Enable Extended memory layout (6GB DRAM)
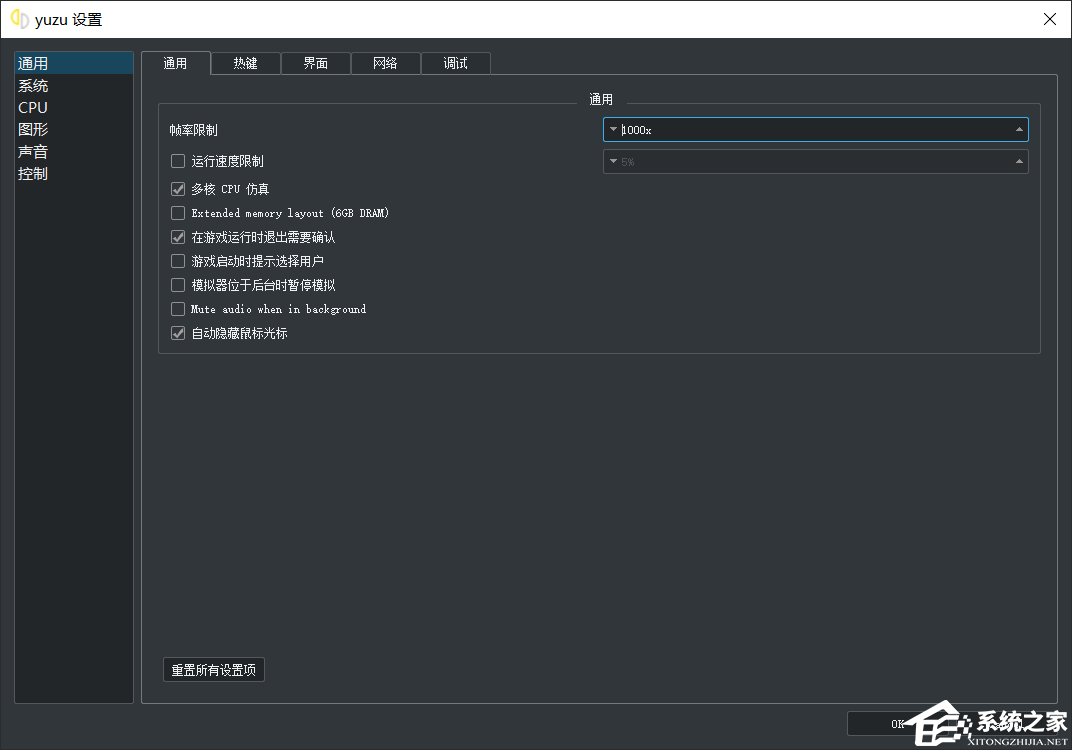Image resolution: width=1072 pixels, height=750 pixels. pos(178,213)
